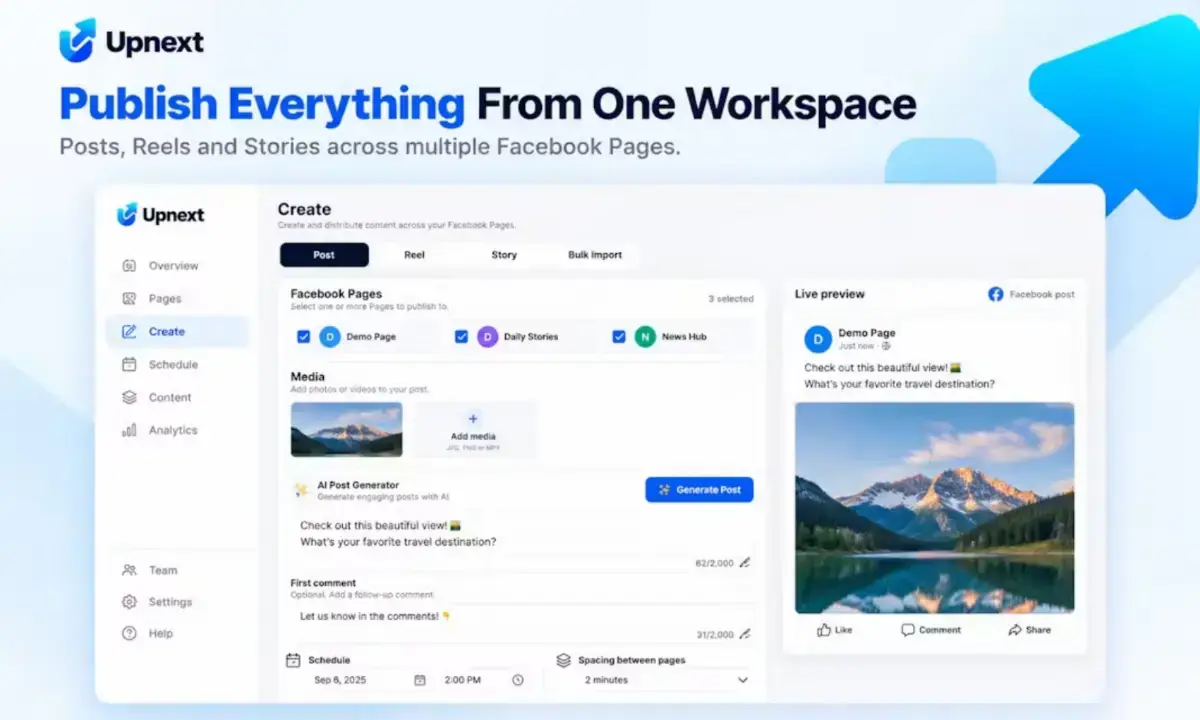Click the Schedule calendar icon in sidebar

coord(129,364)
